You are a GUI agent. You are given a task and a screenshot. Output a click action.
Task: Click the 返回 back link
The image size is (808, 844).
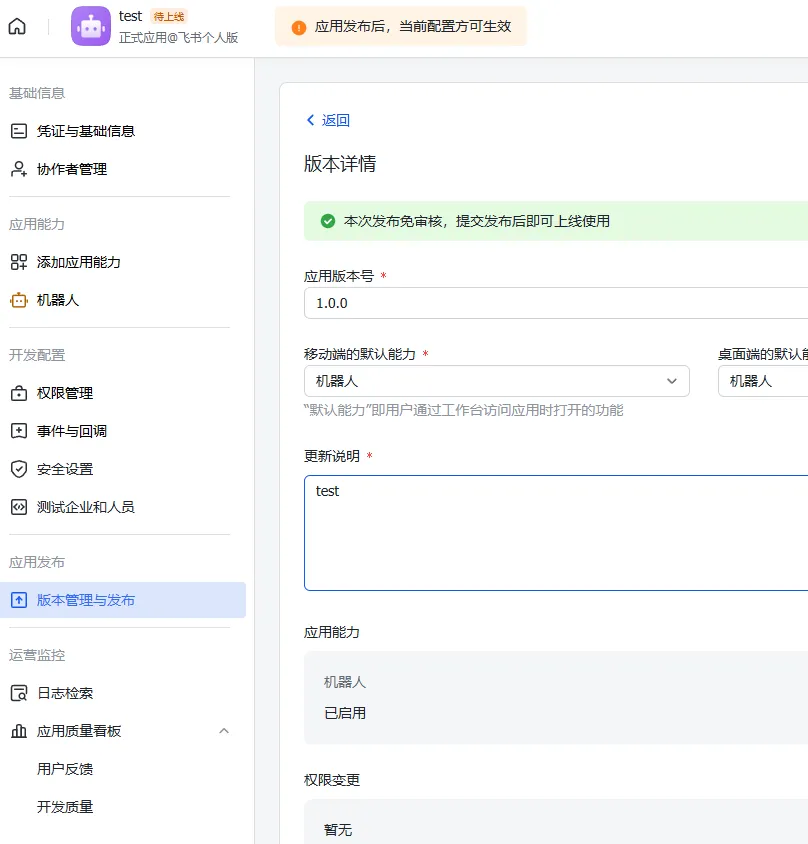327,119
